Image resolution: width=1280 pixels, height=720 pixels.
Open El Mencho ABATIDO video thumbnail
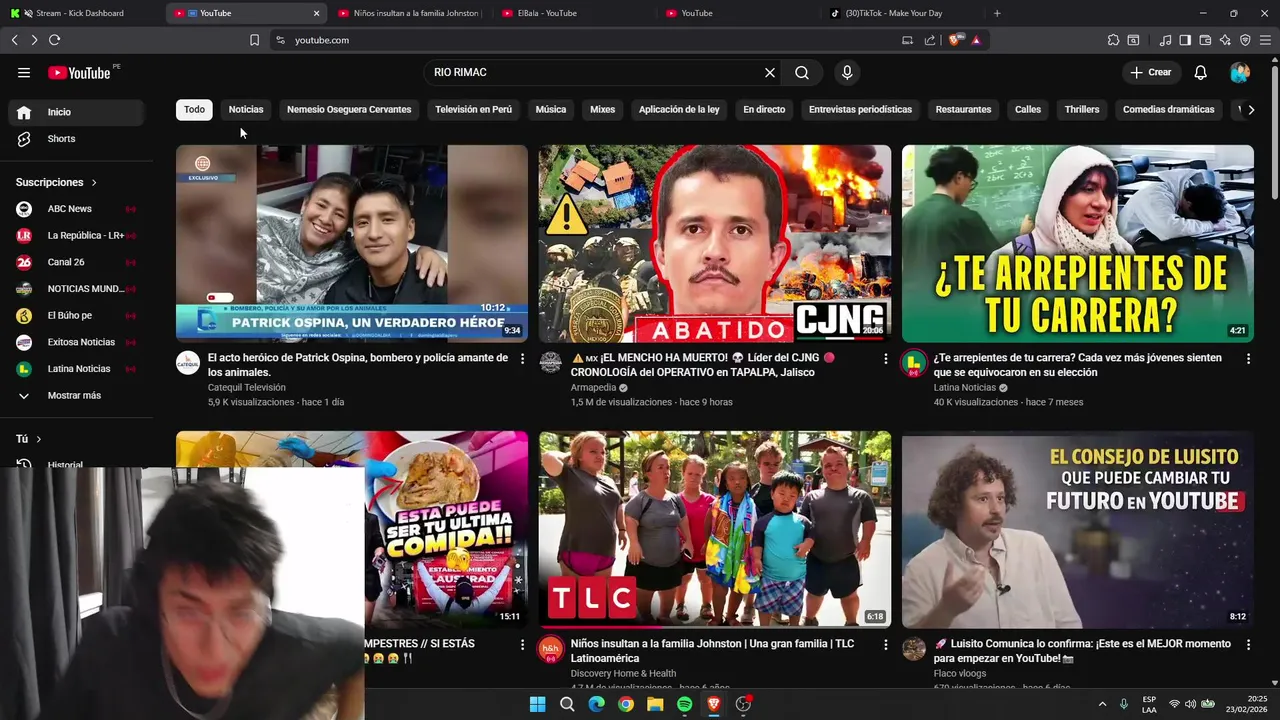pyautogui.click(x=715, y=243)
